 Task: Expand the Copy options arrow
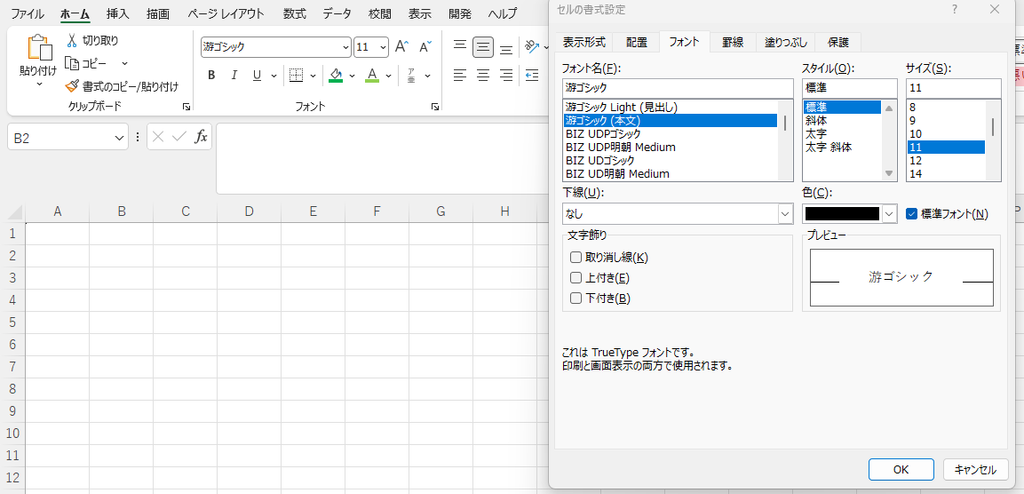pyautogui.click(x=125, y=63)
